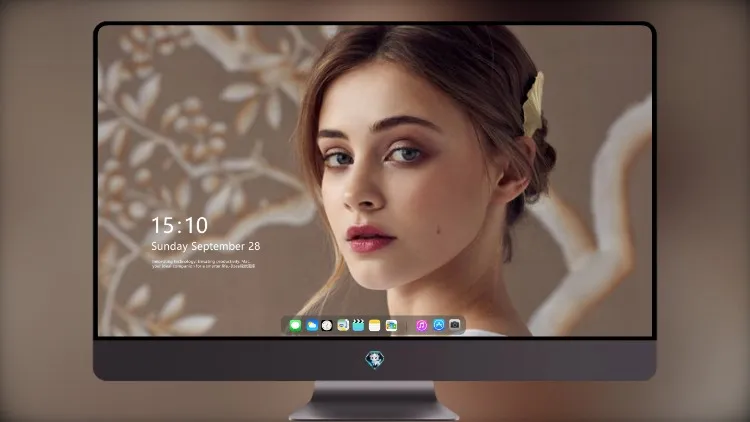Open the Maps app in dock
Image resolution: width=750 pixels, height=422 pixels.
pos(343,325)
